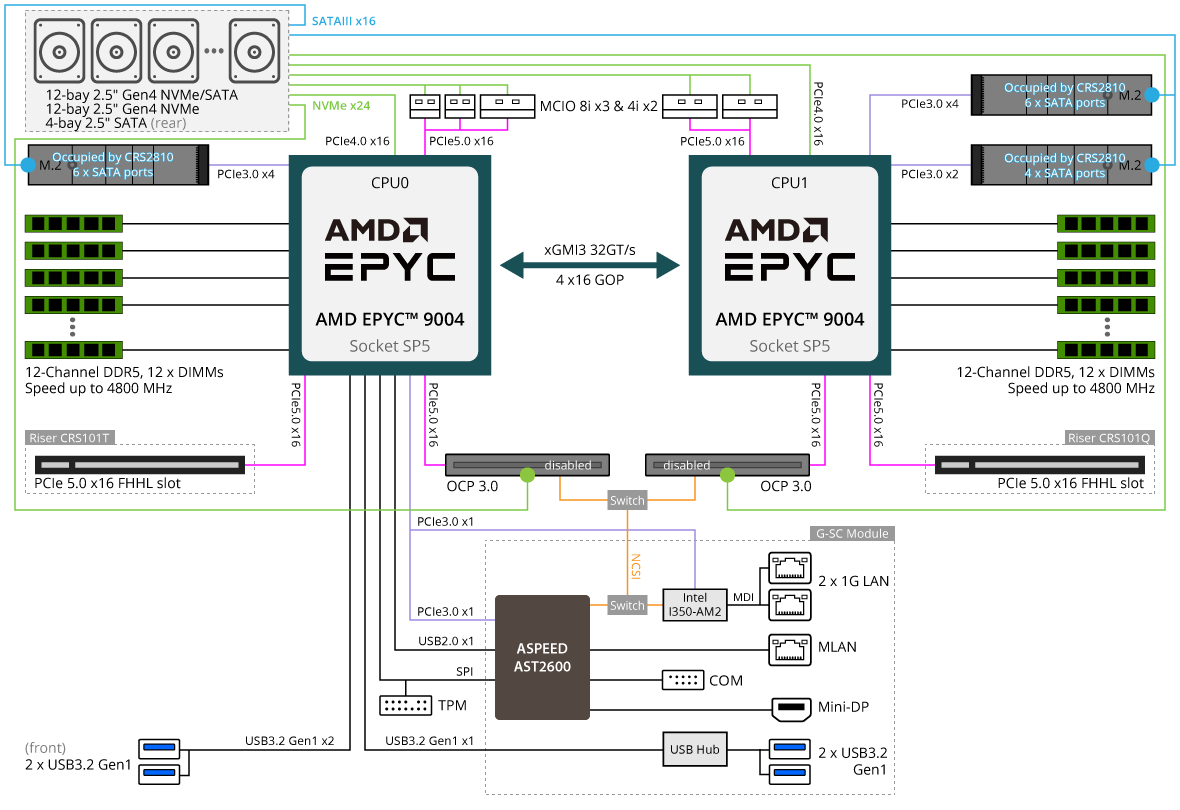1180x810 pixels.
Task: Select the G-SC Module label
Action: click(x=850, y=533)
